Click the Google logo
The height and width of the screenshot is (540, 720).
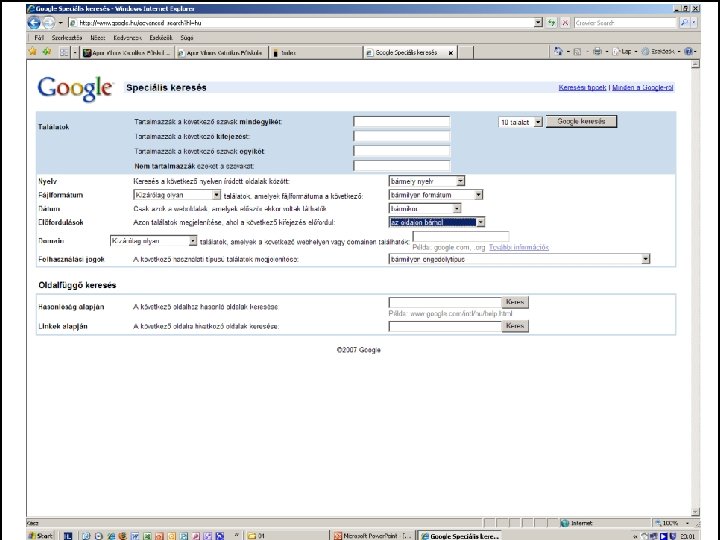tap(75, 88)
